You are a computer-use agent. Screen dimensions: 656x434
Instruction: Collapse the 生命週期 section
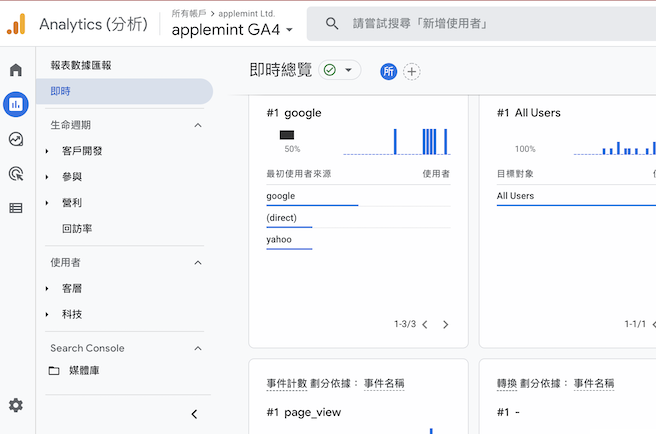198,125
